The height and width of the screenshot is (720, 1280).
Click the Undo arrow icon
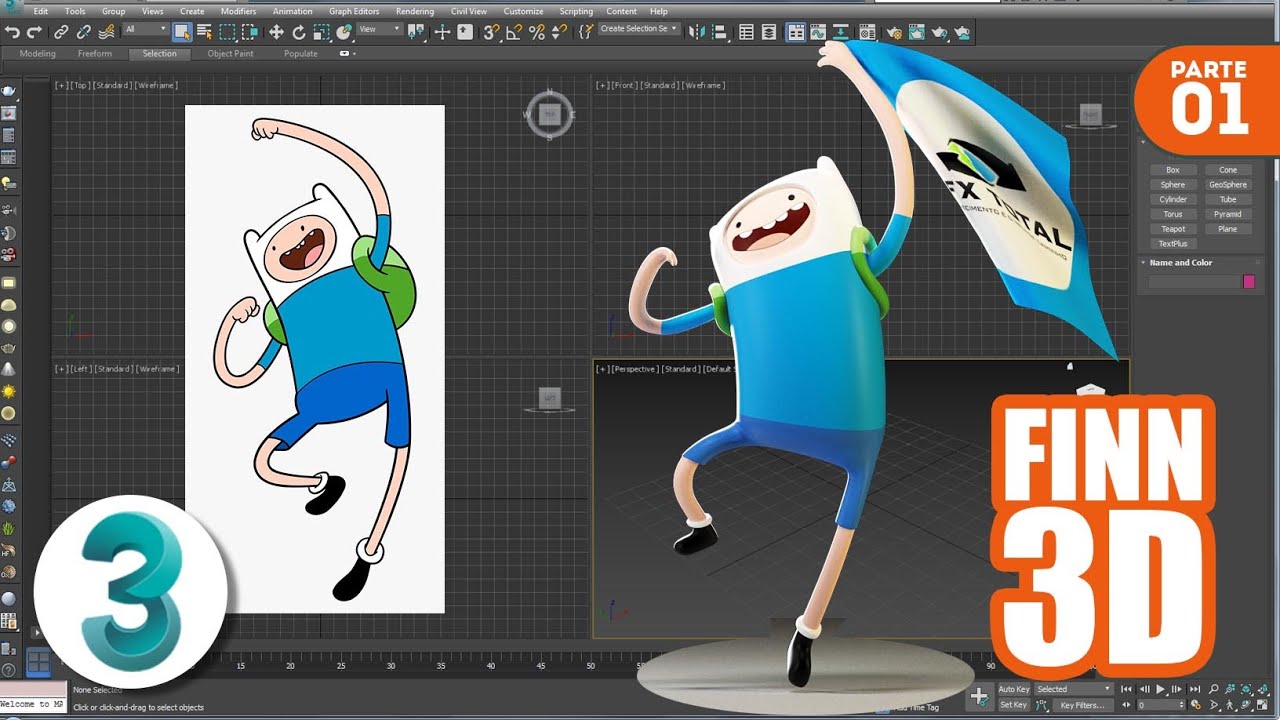(x=12, y=32)
